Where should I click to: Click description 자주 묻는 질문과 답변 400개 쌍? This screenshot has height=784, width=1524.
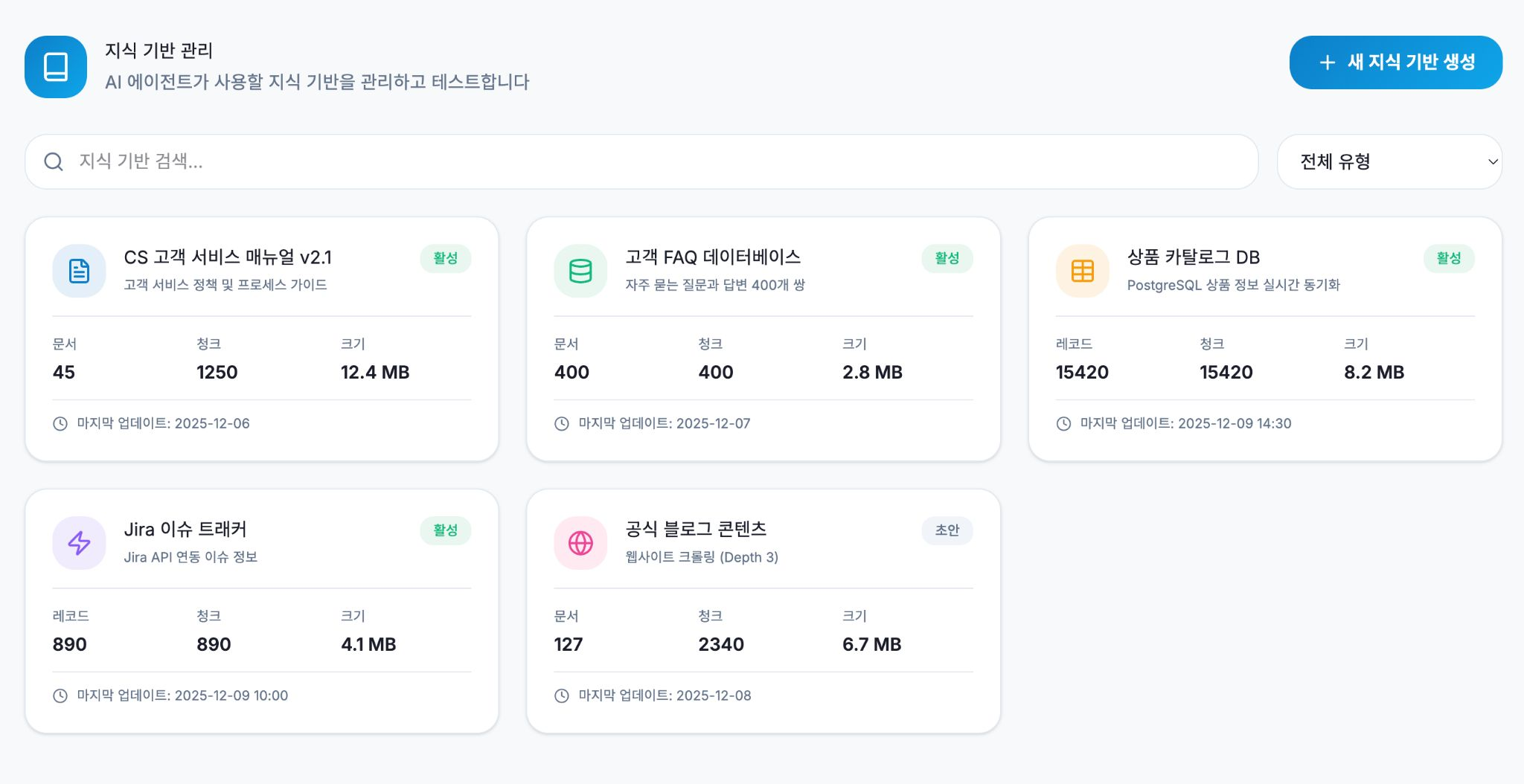[x=715, y=285]
